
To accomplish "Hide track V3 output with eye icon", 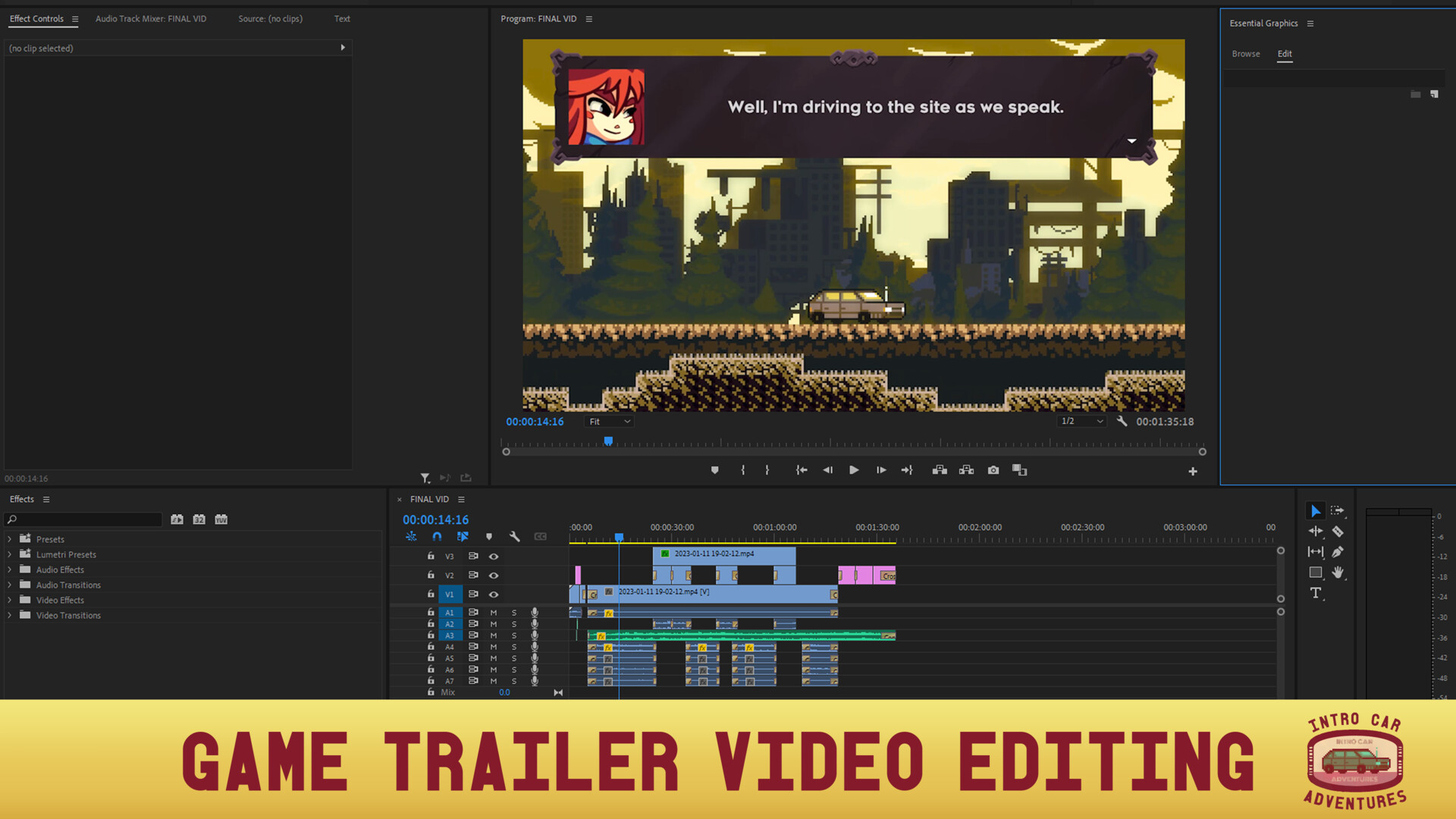I will (494, 557).
